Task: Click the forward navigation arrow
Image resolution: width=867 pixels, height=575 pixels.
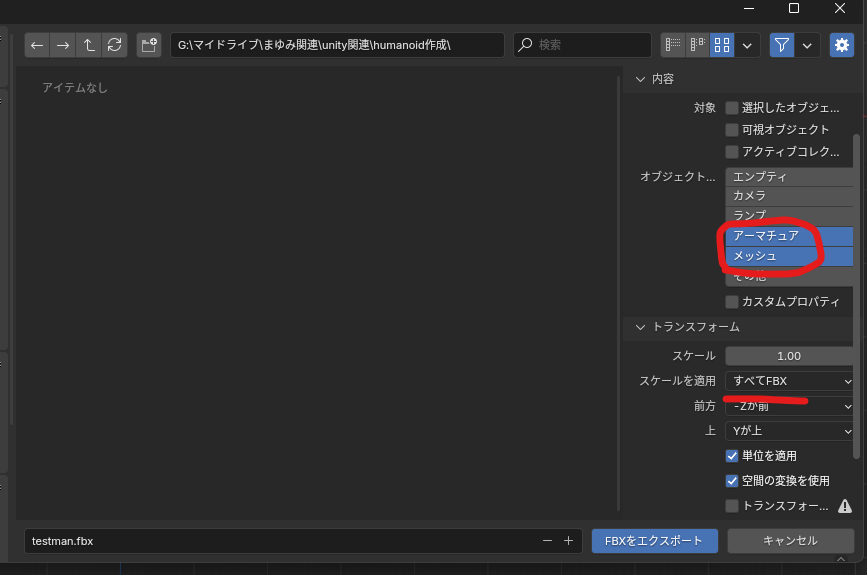Action: tap(63, 45)
